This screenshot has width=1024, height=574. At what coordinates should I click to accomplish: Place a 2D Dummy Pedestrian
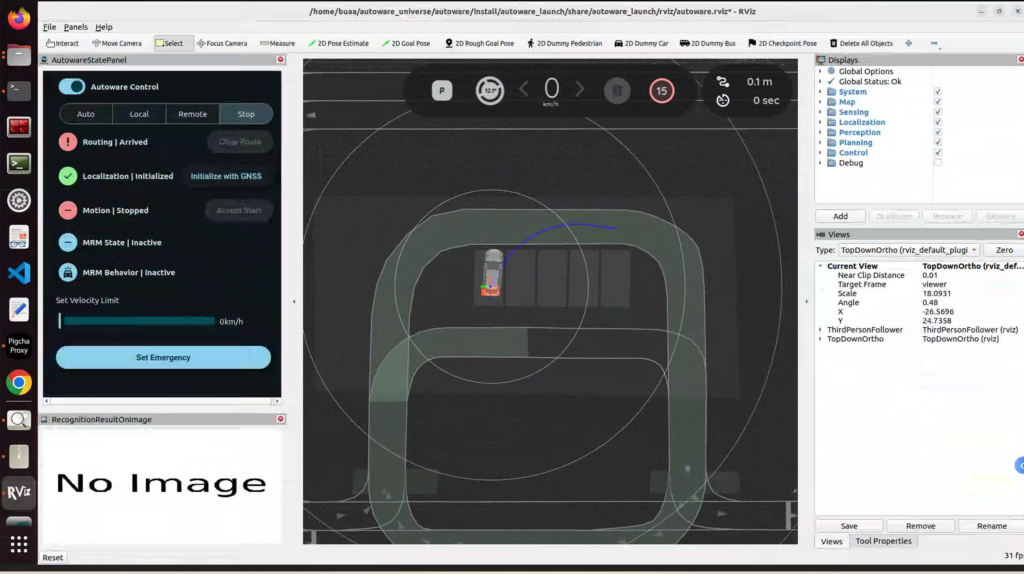coord(564,43)
